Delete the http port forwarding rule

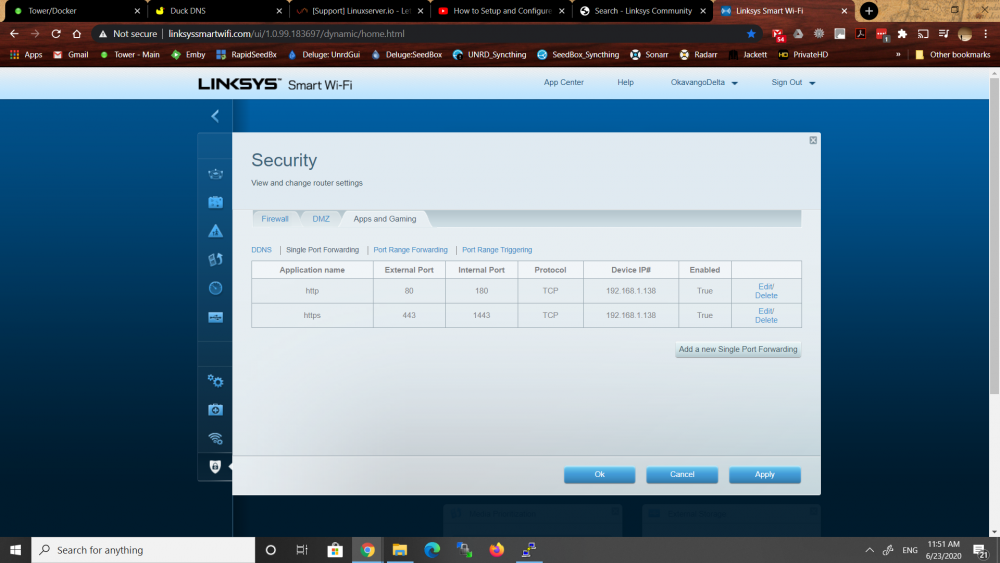click(766, 295)
